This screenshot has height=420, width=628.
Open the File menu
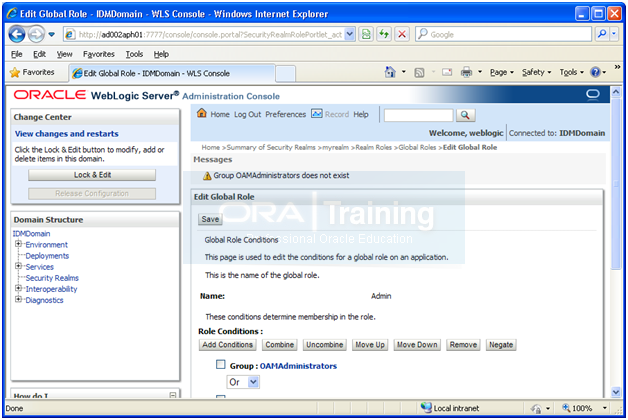point(16,54)
